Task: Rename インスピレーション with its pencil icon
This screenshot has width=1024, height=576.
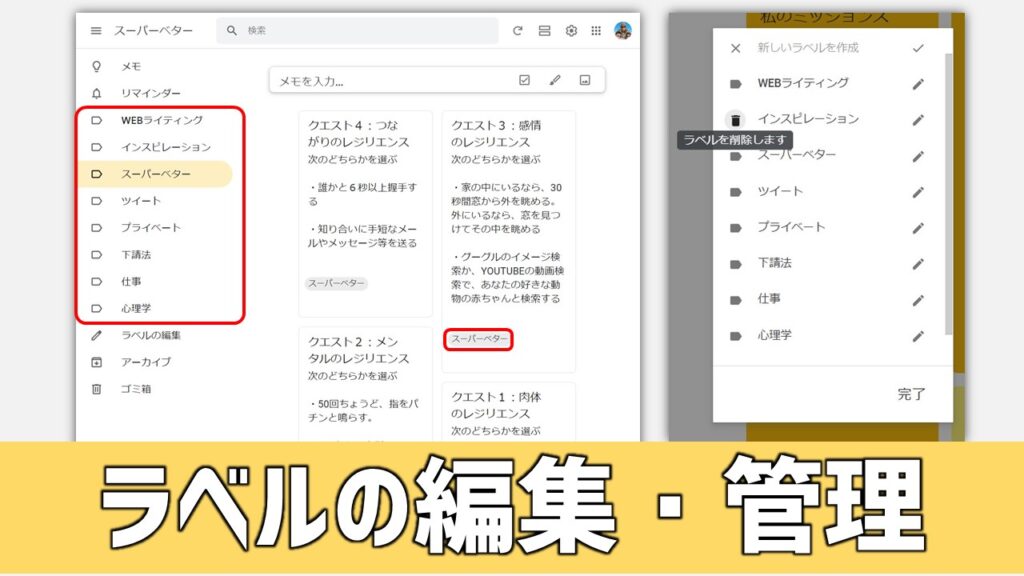Action: [918, 120]
